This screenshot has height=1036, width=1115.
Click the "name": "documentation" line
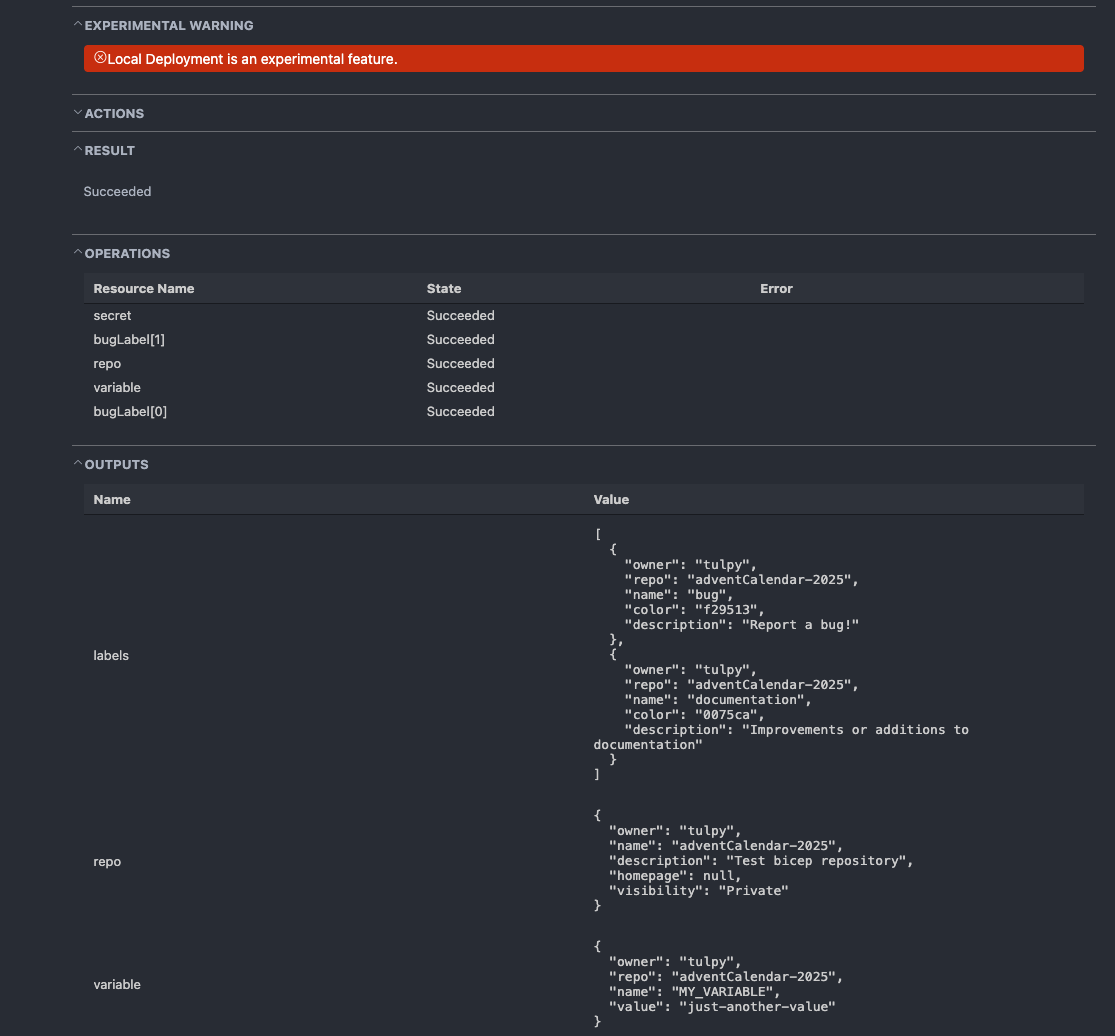tap(717, 700)
